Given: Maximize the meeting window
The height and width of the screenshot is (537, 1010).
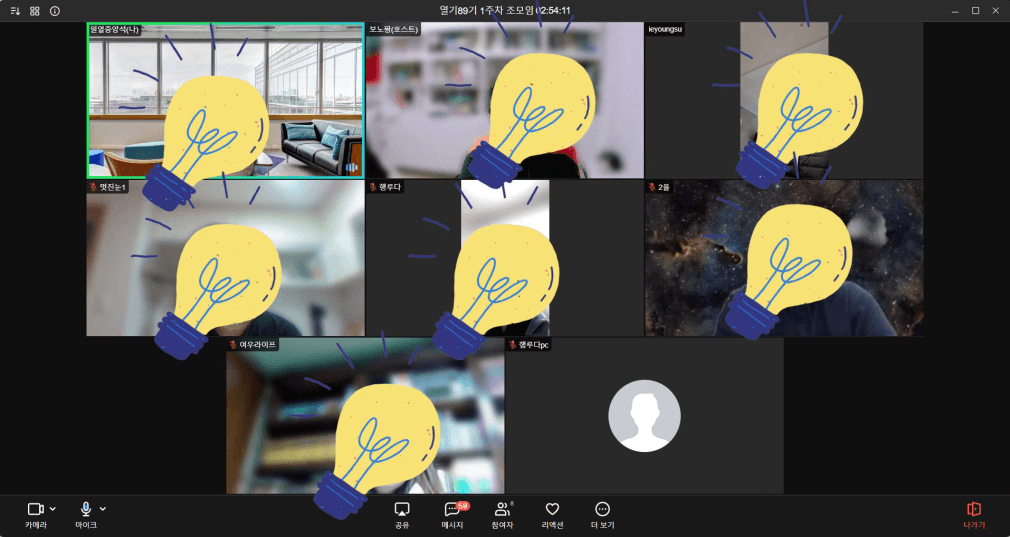Looking at the screenshot, I should pos(975,11).
